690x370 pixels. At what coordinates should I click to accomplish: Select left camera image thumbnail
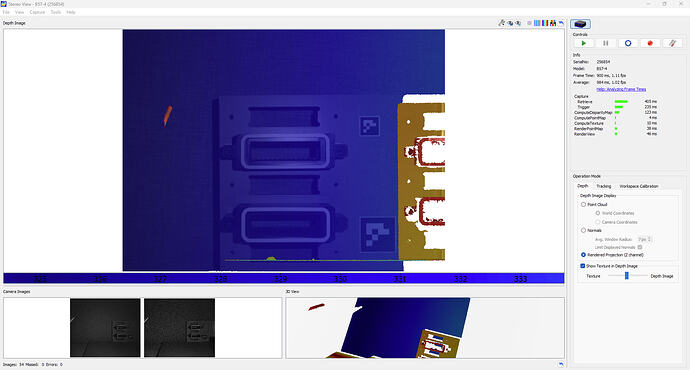click(x=105, y=328)
